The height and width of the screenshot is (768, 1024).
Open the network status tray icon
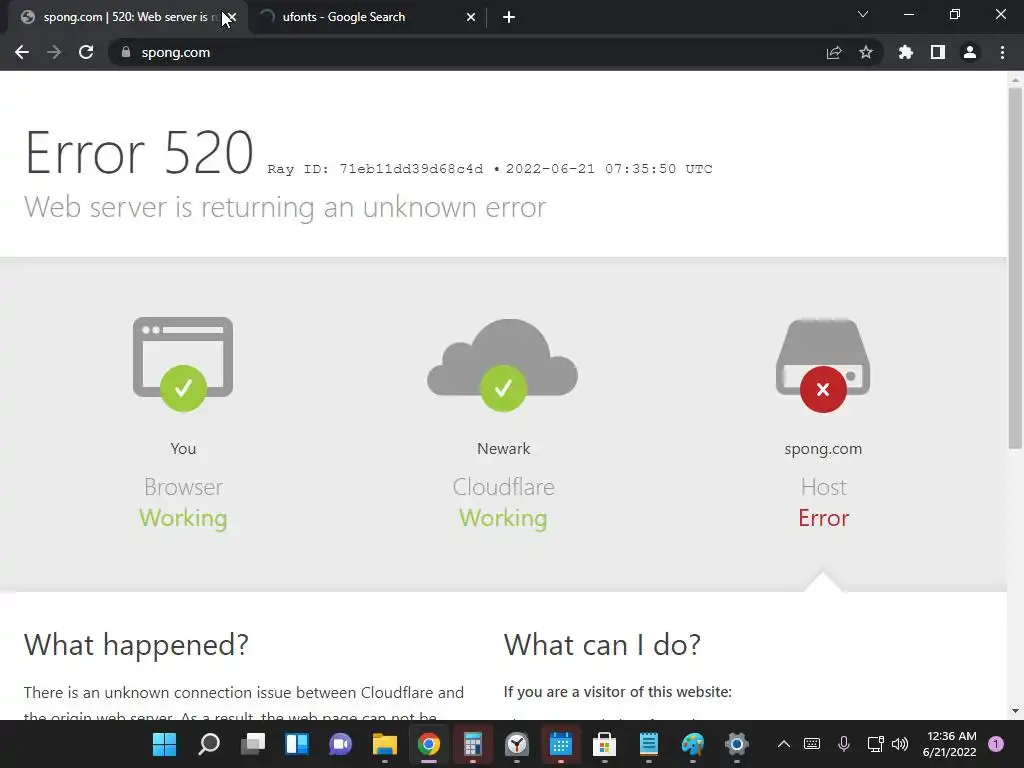click(875, 744)
